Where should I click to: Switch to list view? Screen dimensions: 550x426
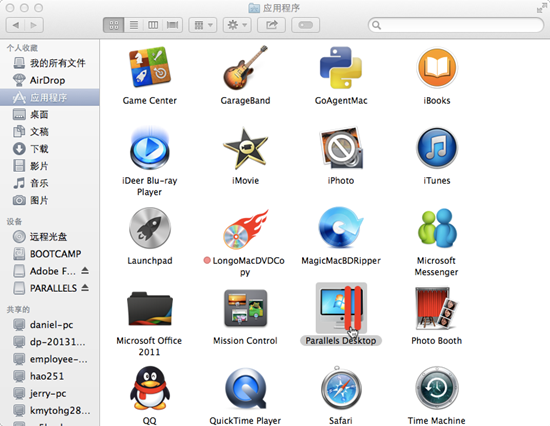pos(134,25)
